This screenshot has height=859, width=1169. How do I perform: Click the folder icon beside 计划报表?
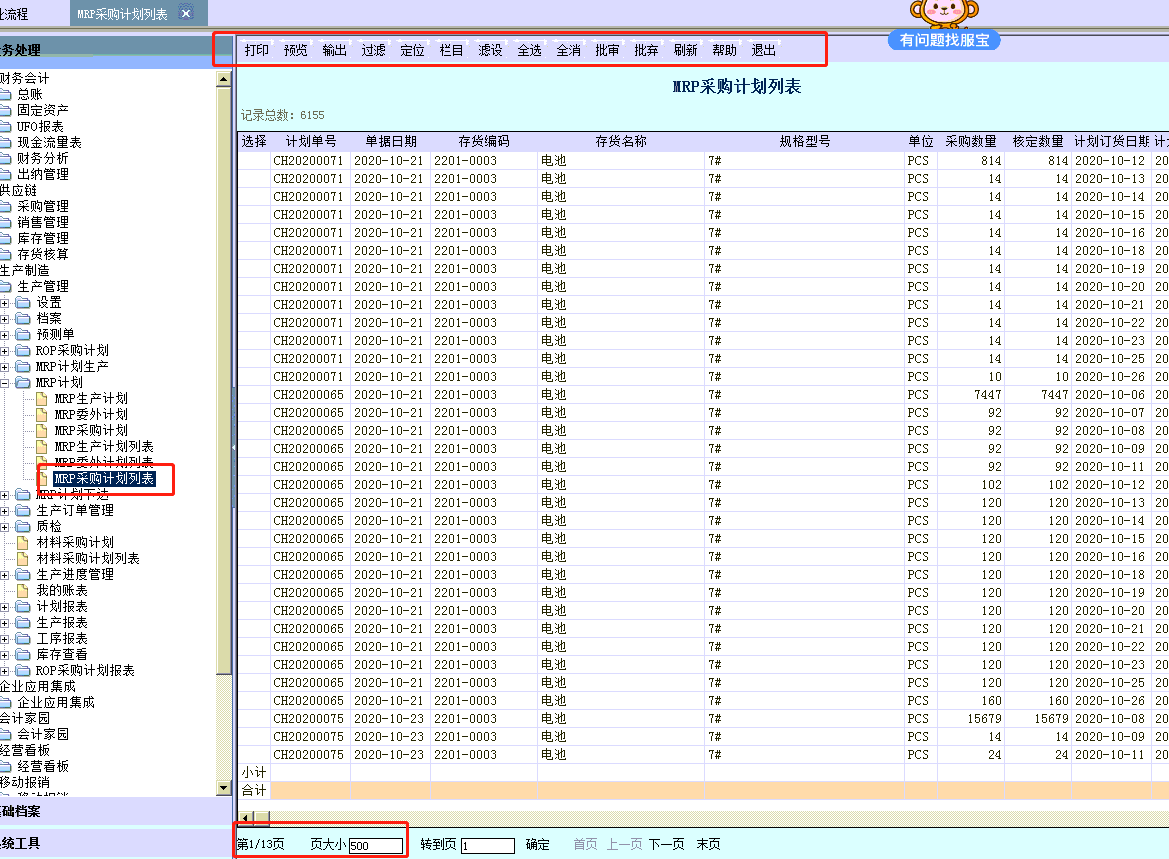(23, 606)
